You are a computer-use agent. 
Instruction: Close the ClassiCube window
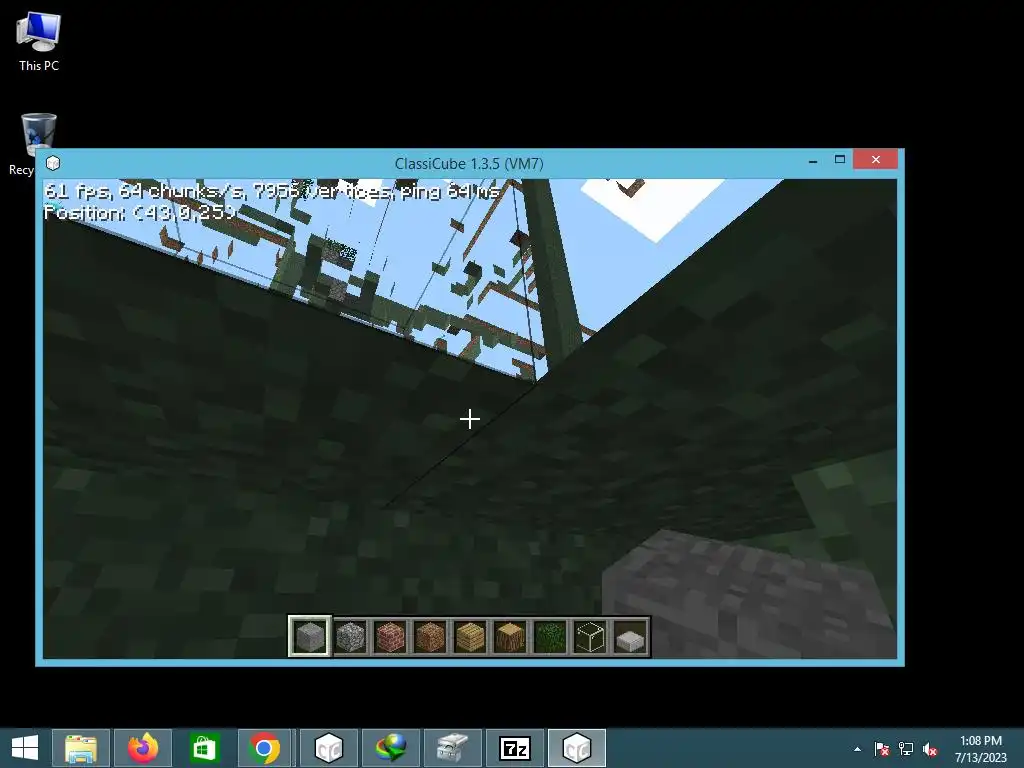876,160
